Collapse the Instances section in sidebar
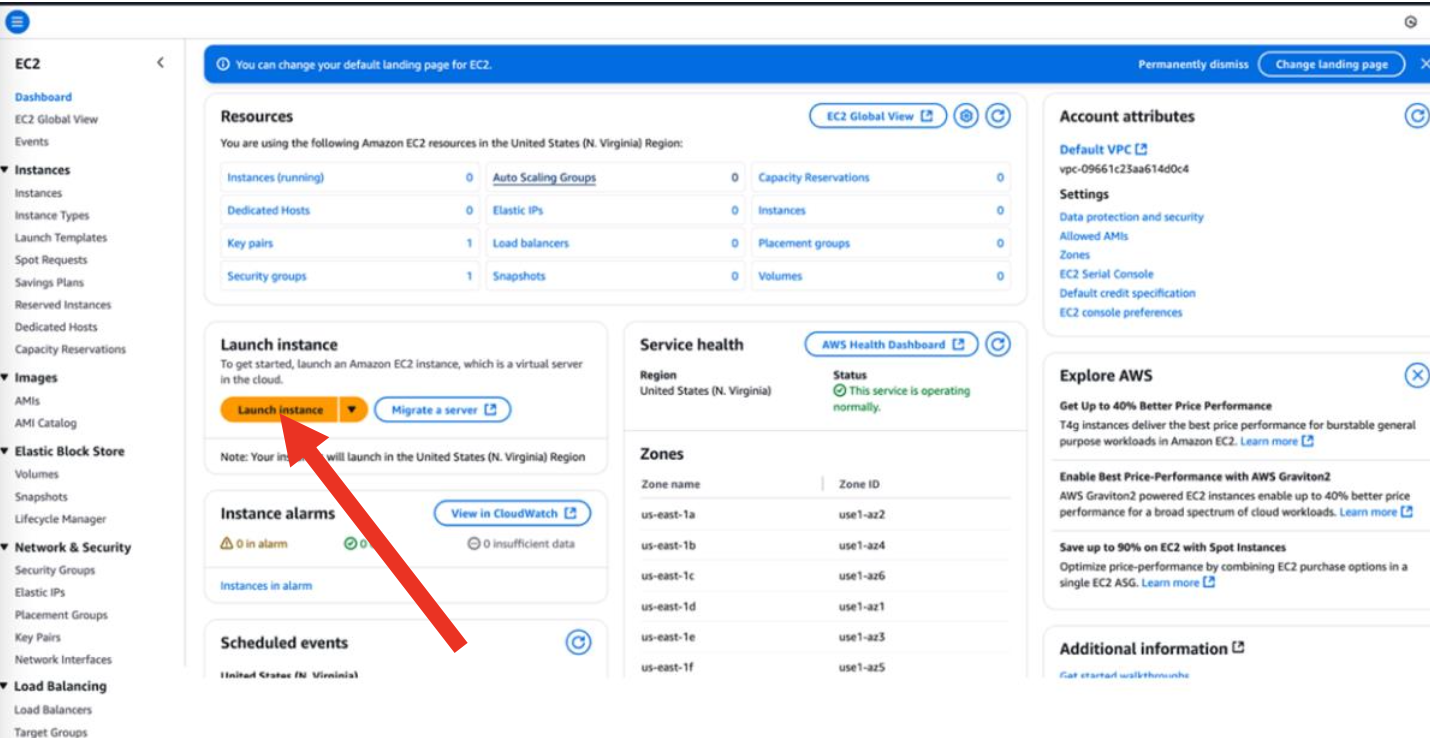 coord(5,170)
